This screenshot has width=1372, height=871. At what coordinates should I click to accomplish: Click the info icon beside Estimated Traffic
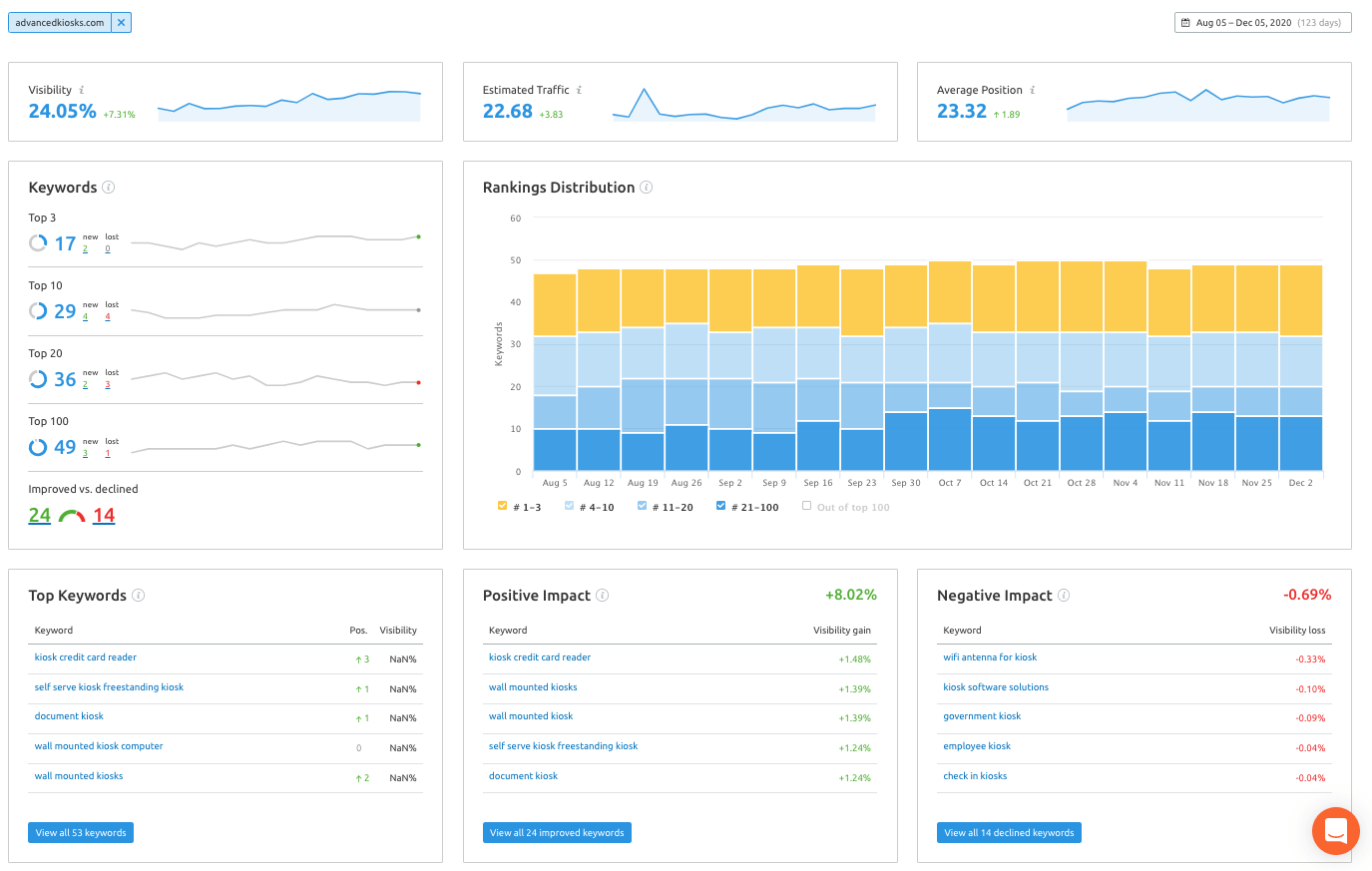click(579, 90)
